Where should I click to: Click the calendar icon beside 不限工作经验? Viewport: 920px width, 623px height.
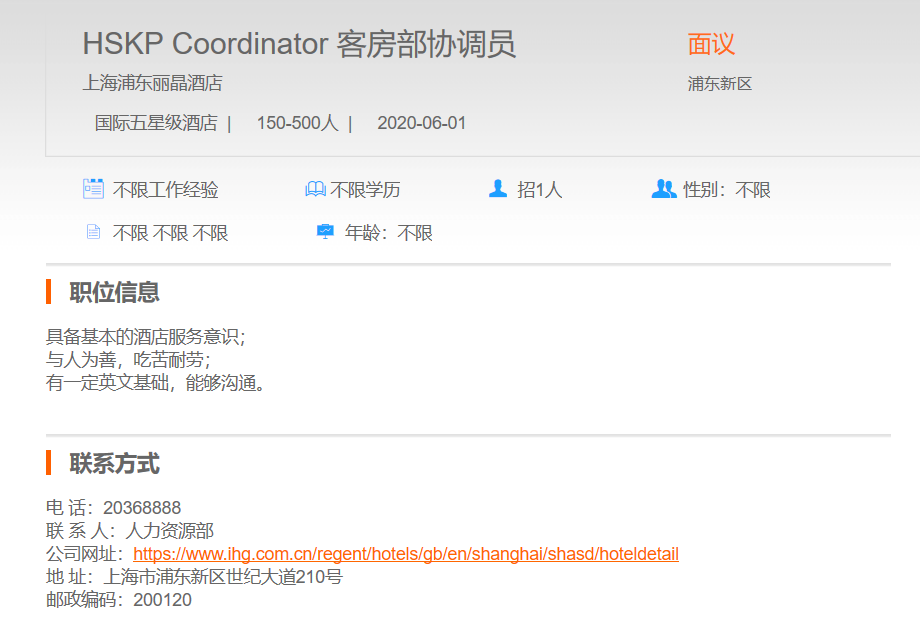[x=93, y=189]
